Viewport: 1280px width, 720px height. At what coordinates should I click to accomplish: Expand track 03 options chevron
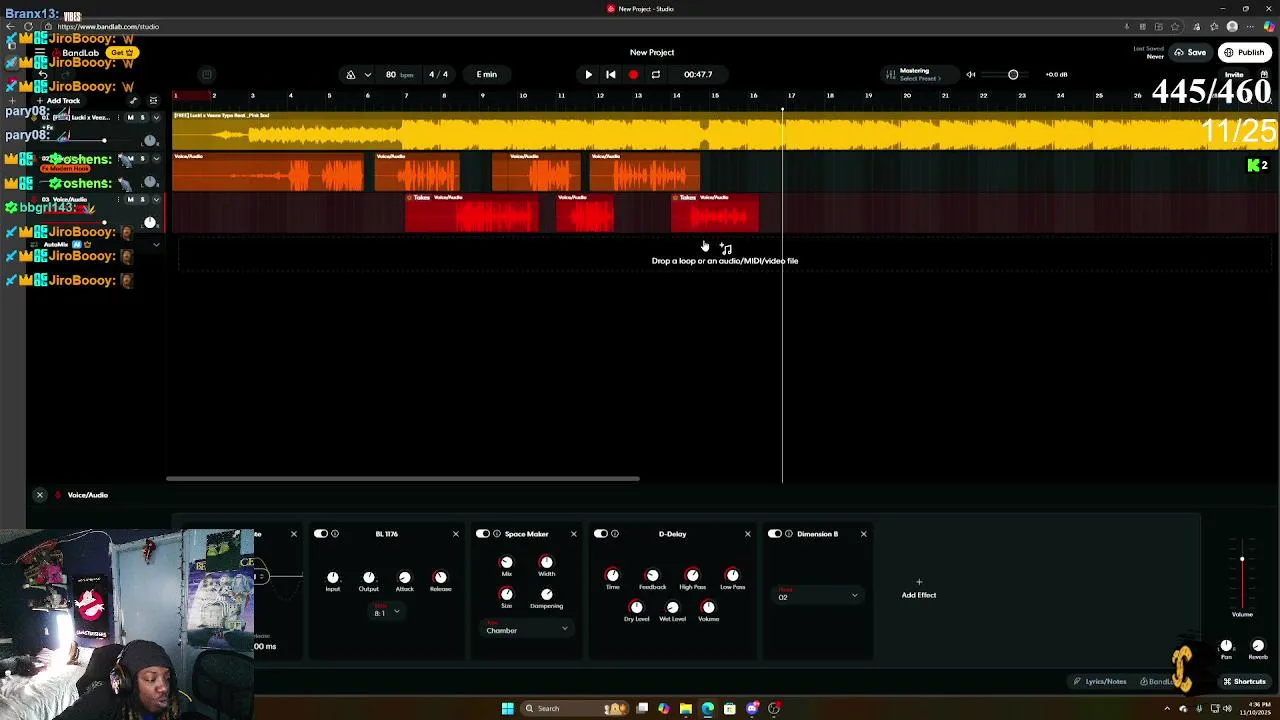click(x=156, y=199)
